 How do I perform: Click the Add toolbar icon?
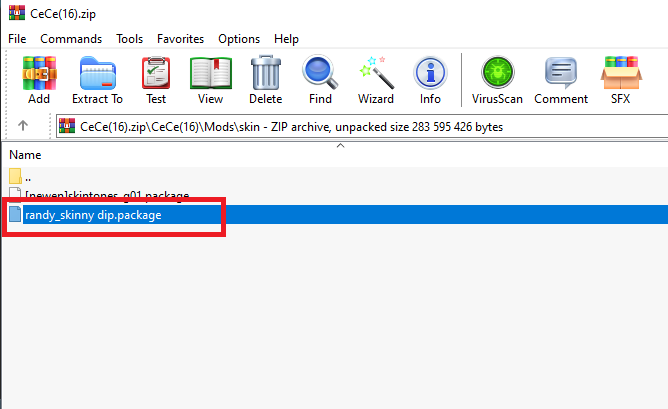coord(39,80)
